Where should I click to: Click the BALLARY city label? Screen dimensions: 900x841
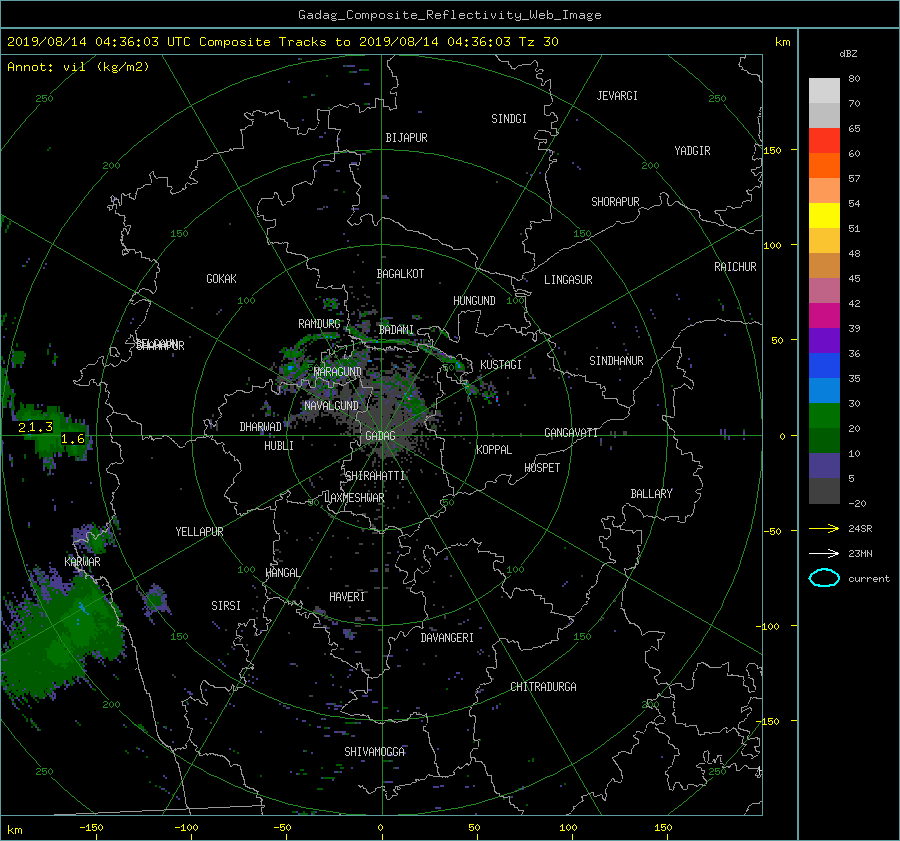(651, 494)
